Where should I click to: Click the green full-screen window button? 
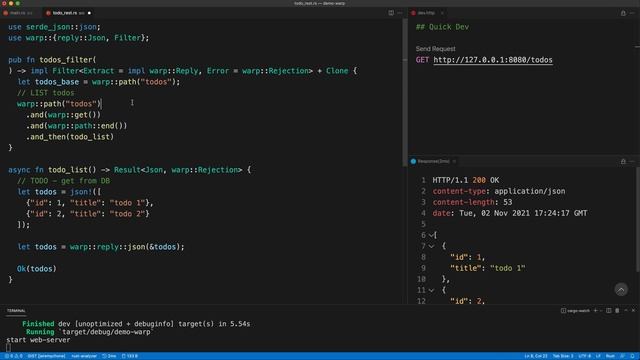pyautogui.click(x=18, y=3)
